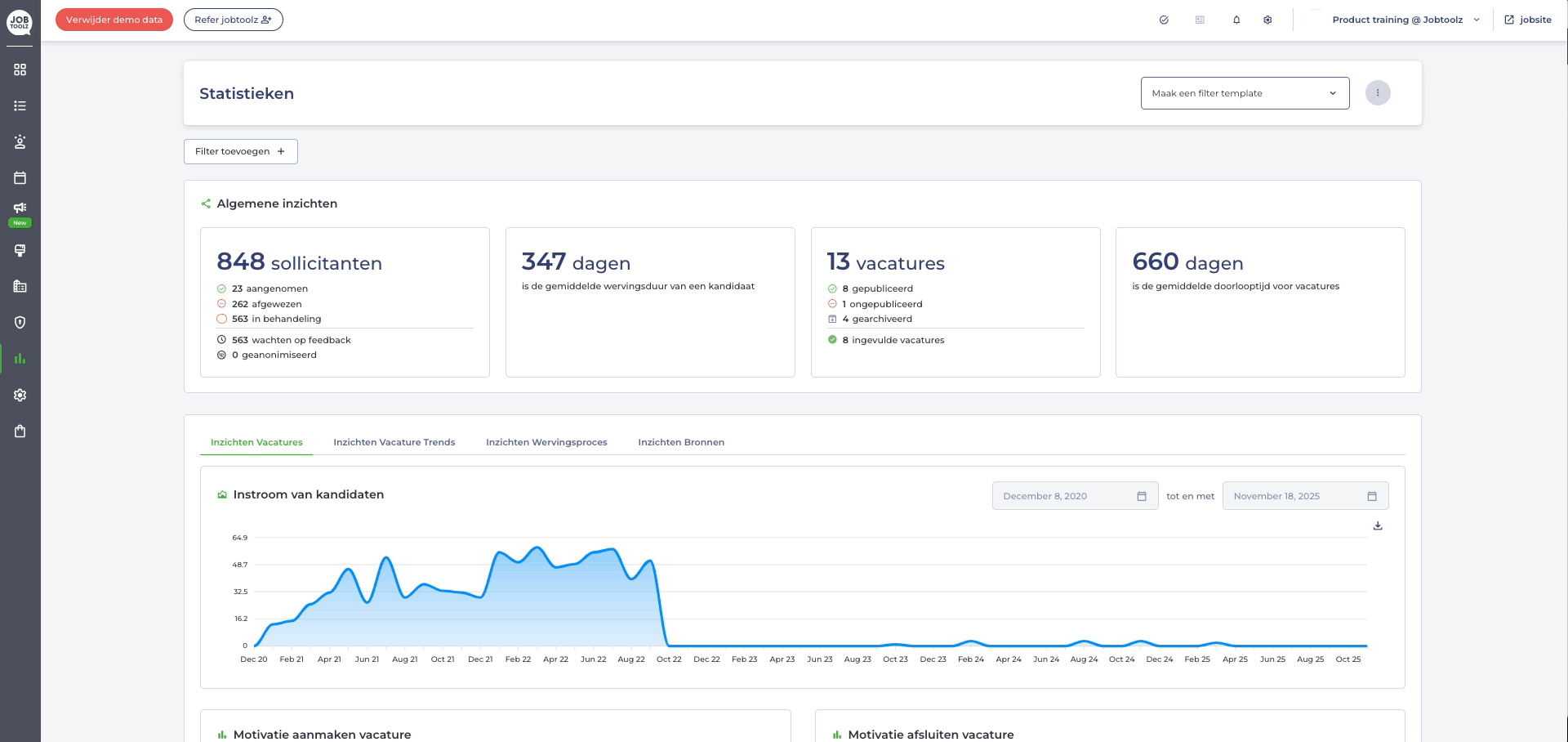The image size is (1568, 742).
Task: Download the Instroom van kandidaten chart
Action: pos(1378,526)
